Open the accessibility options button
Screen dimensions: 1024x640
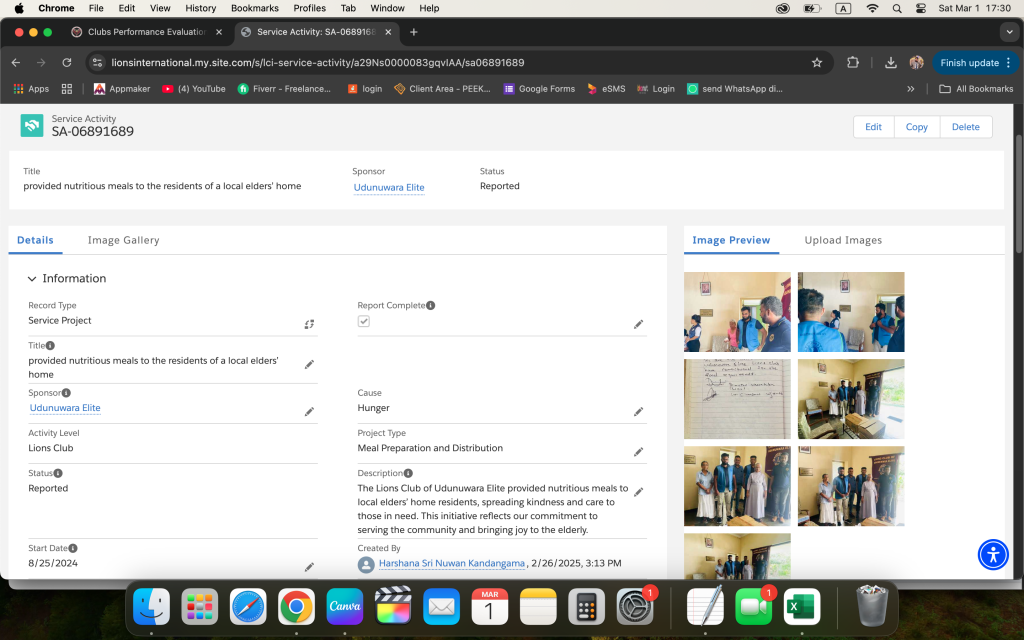click(x=993, y=554)
